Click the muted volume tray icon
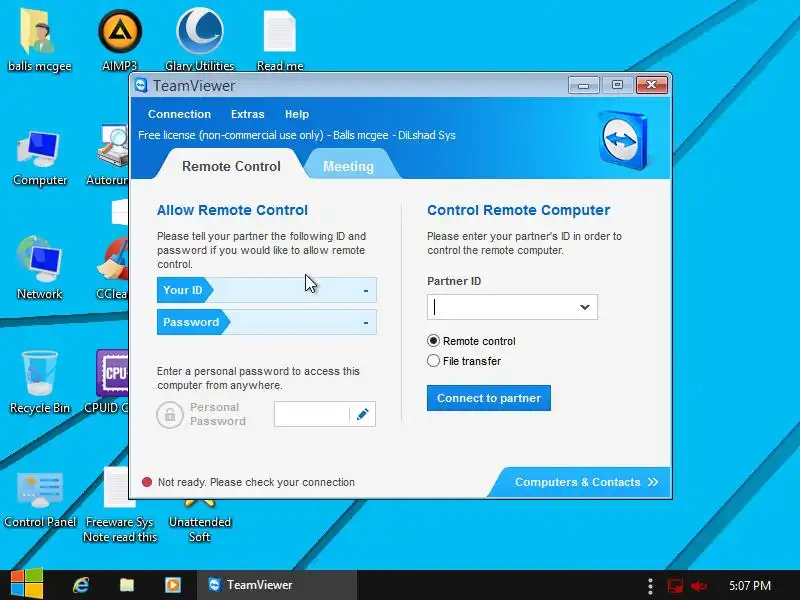The image size is (800, 600). point(698,586)
